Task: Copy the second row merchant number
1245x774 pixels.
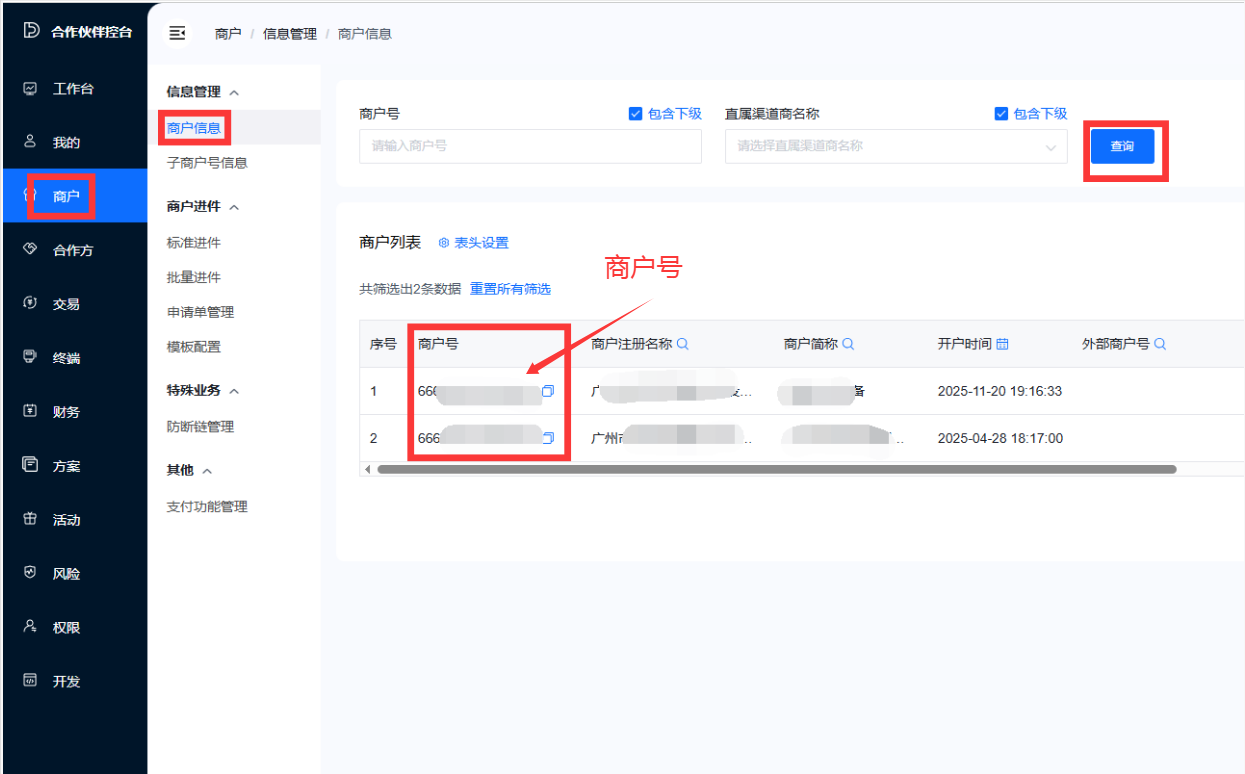Action: 547,438
